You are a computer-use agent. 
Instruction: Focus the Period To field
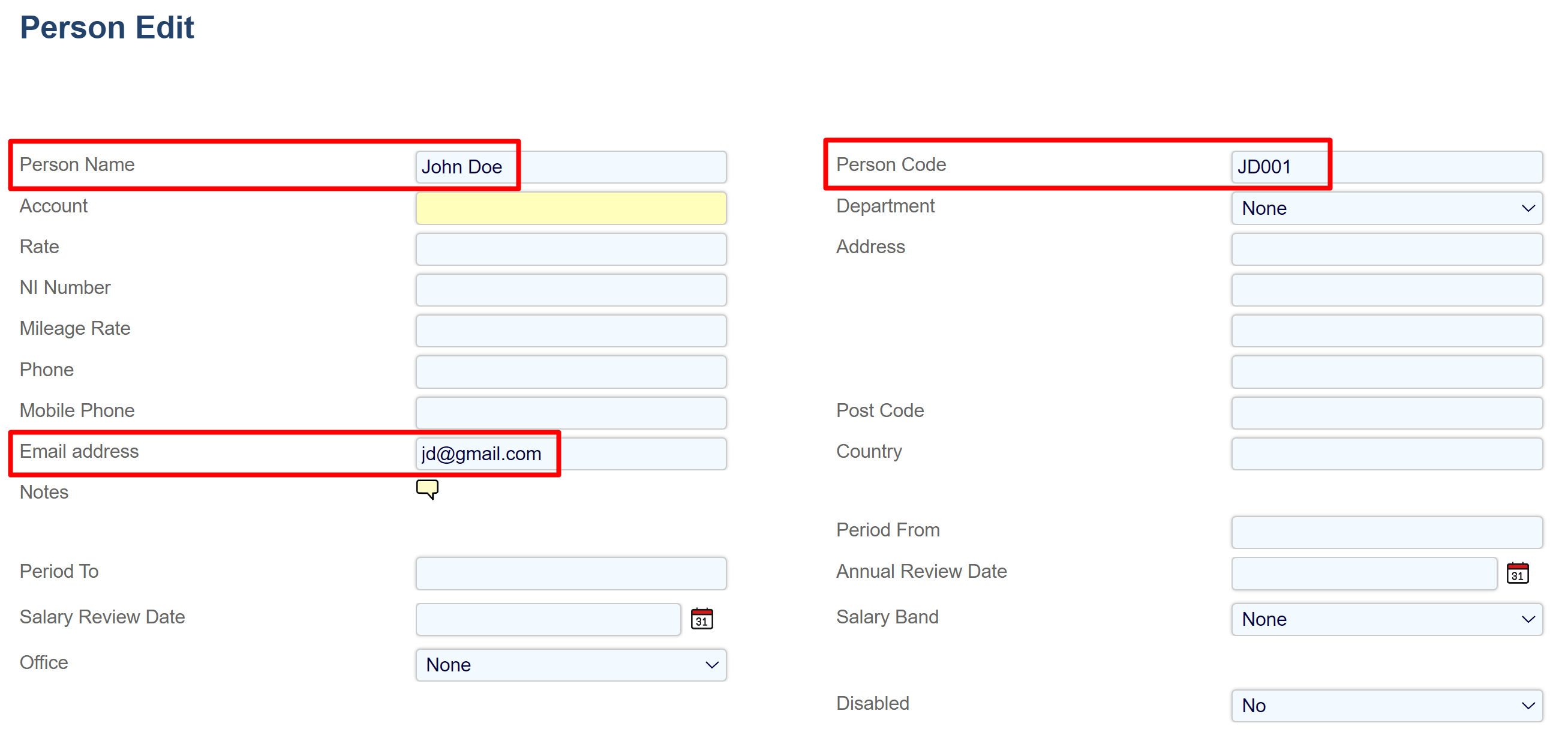pyautogui.click(x=571, y=573)
